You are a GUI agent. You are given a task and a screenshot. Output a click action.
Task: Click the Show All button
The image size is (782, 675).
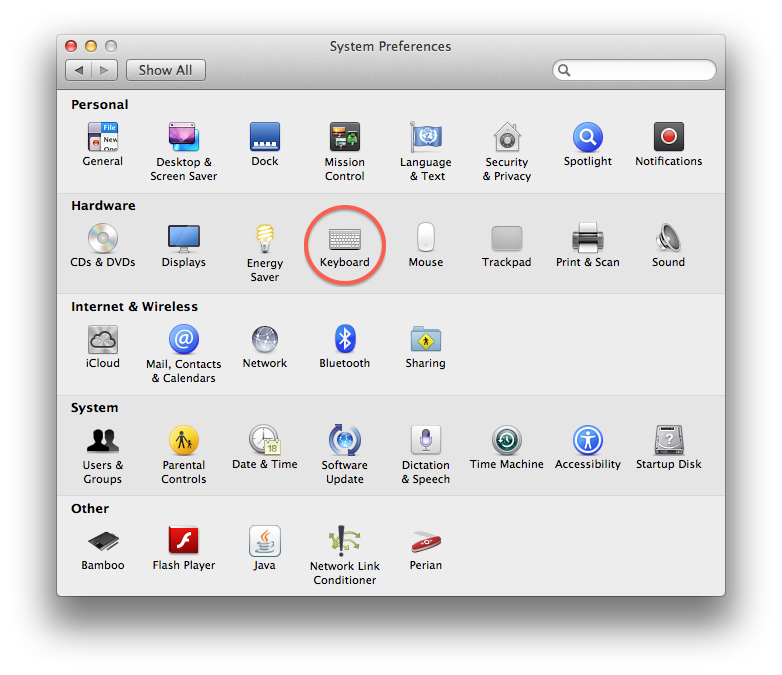[165, 70]
